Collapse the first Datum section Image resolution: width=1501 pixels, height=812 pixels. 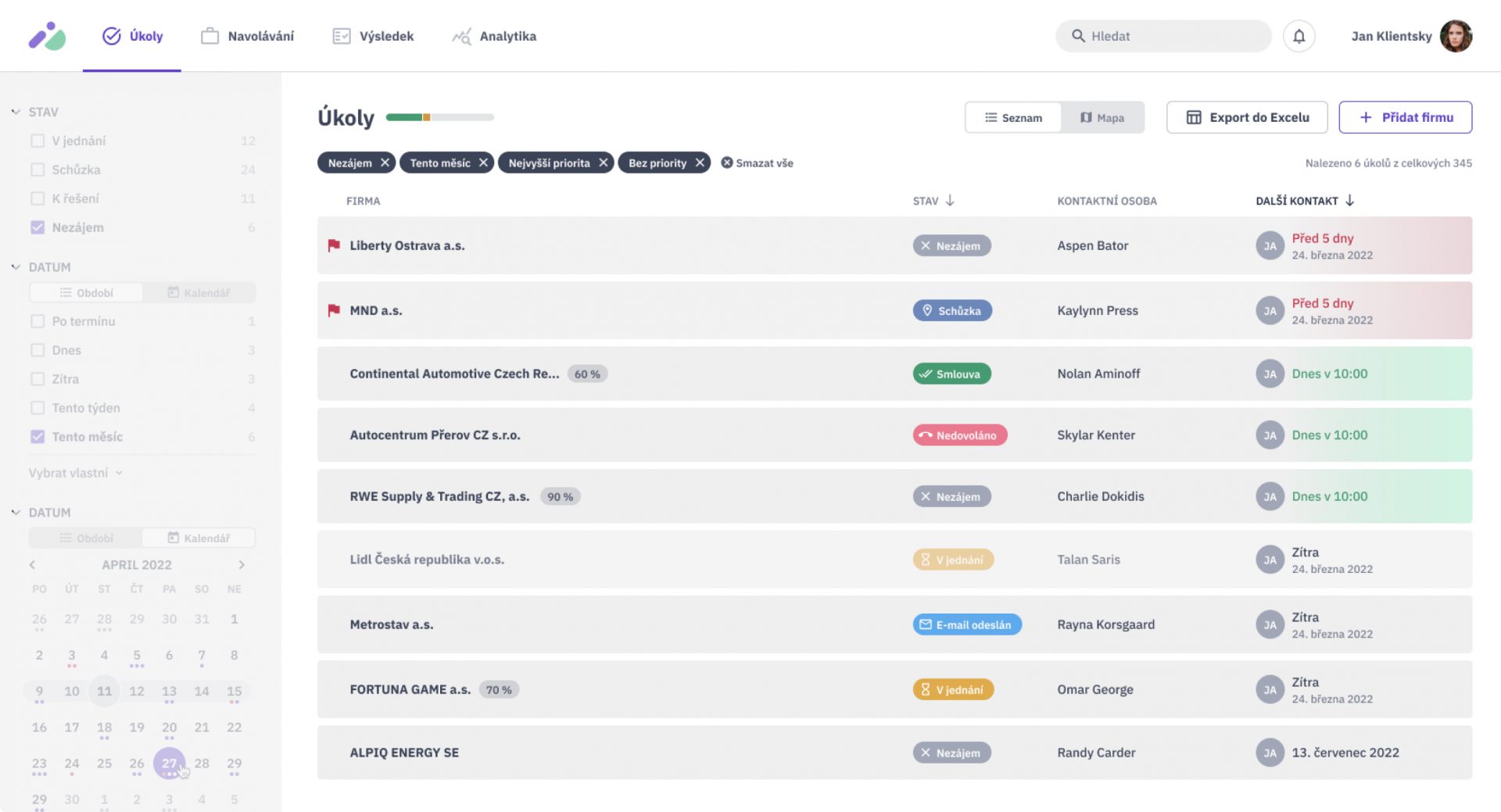[16, 267]
